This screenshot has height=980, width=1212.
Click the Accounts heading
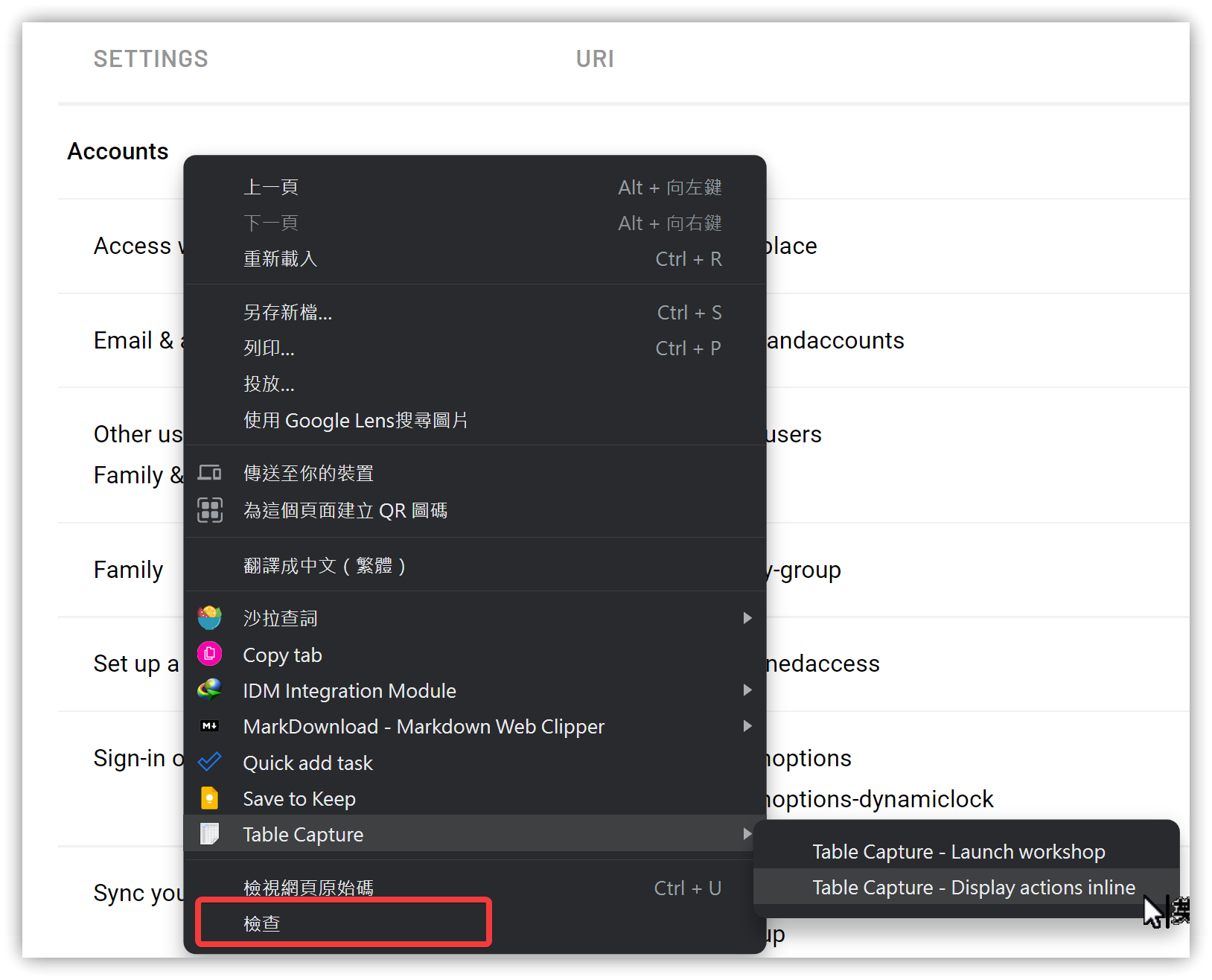(x=118, y=151)
